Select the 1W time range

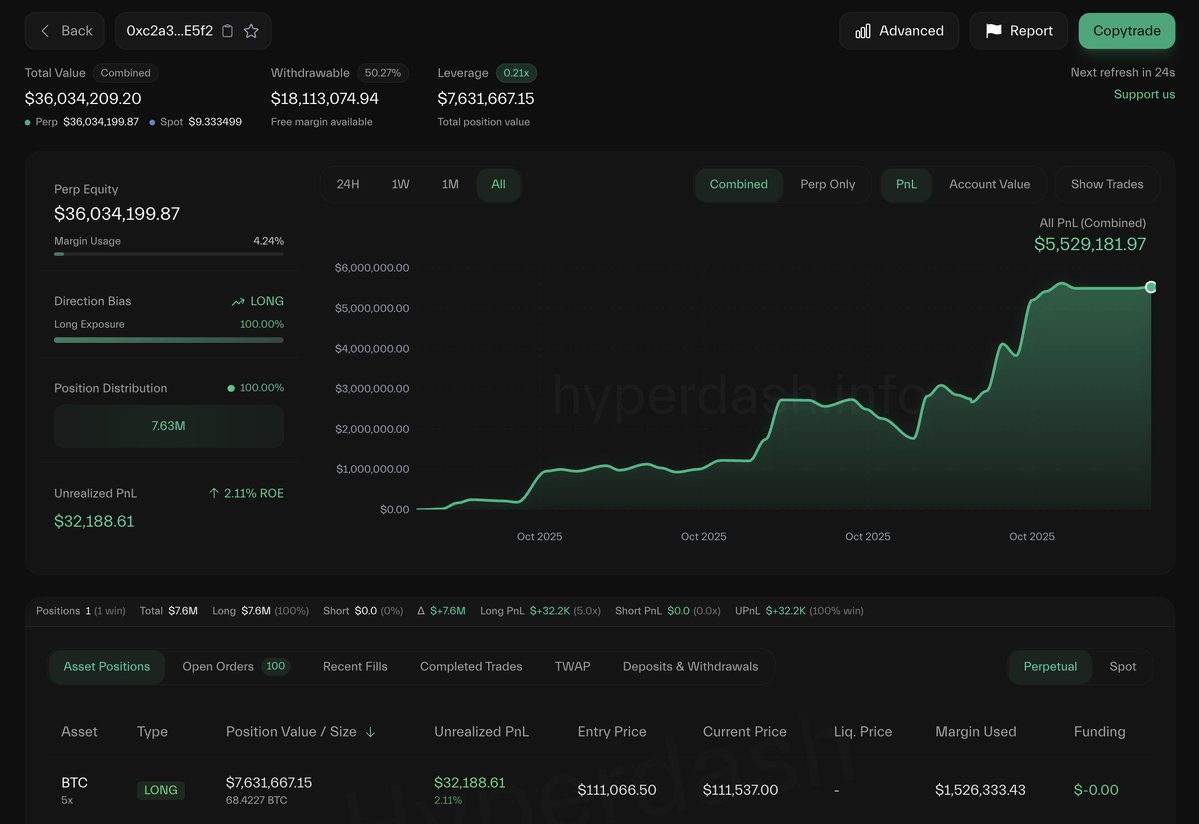coord(400,184)
